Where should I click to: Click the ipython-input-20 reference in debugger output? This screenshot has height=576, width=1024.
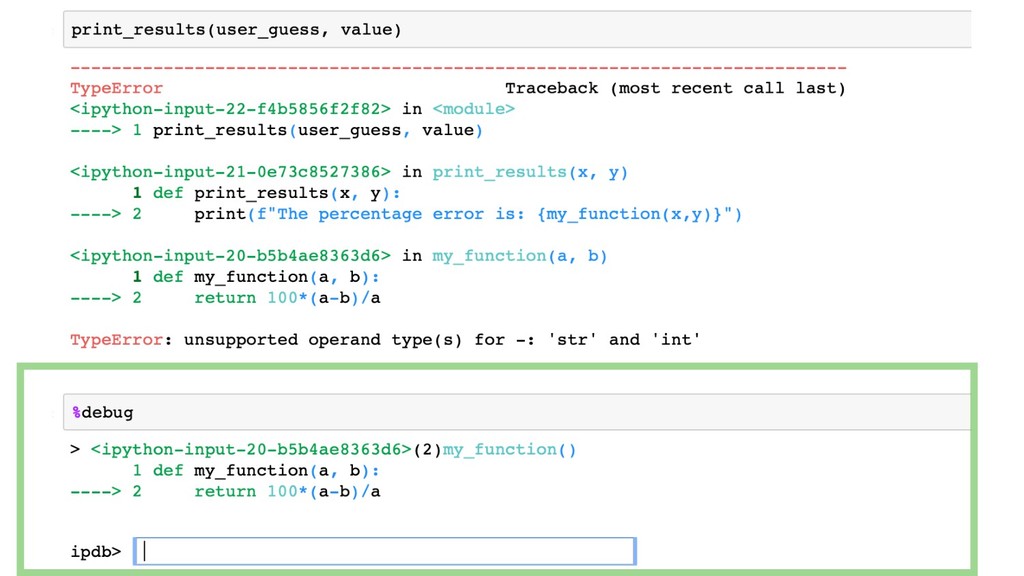coord(251,449)
